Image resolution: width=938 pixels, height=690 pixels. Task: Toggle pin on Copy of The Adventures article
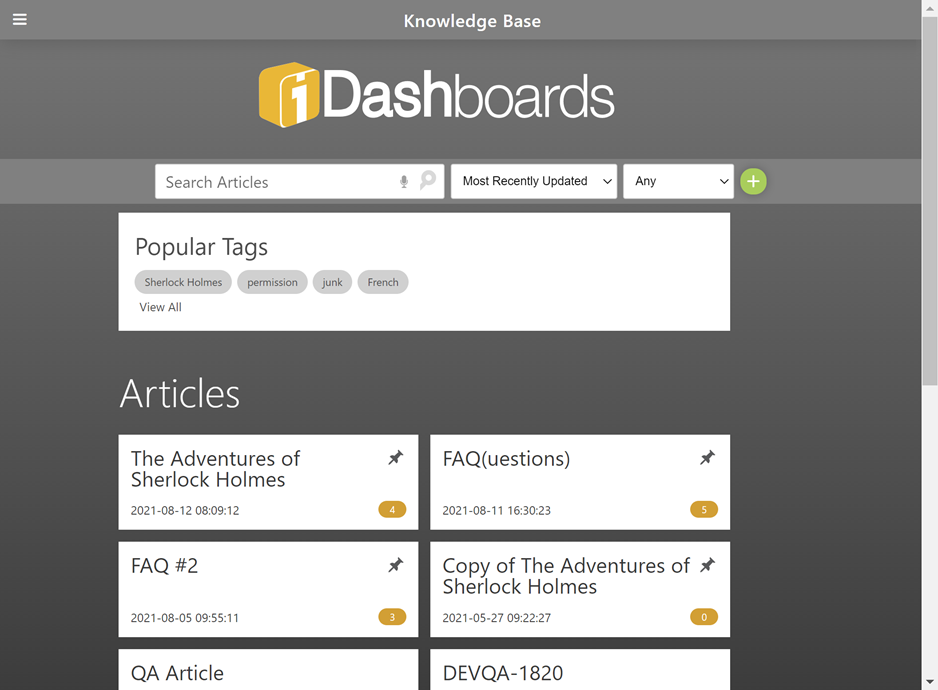[707, 565]
